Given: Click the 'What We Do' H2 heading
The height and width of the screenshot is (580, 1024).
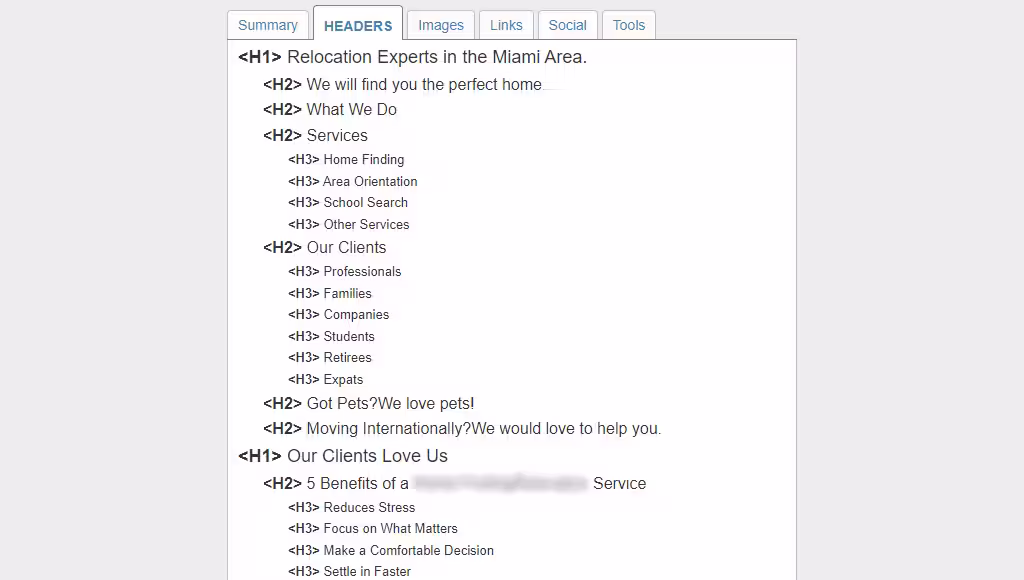Looking at the screenshot, I should point(351,109).
